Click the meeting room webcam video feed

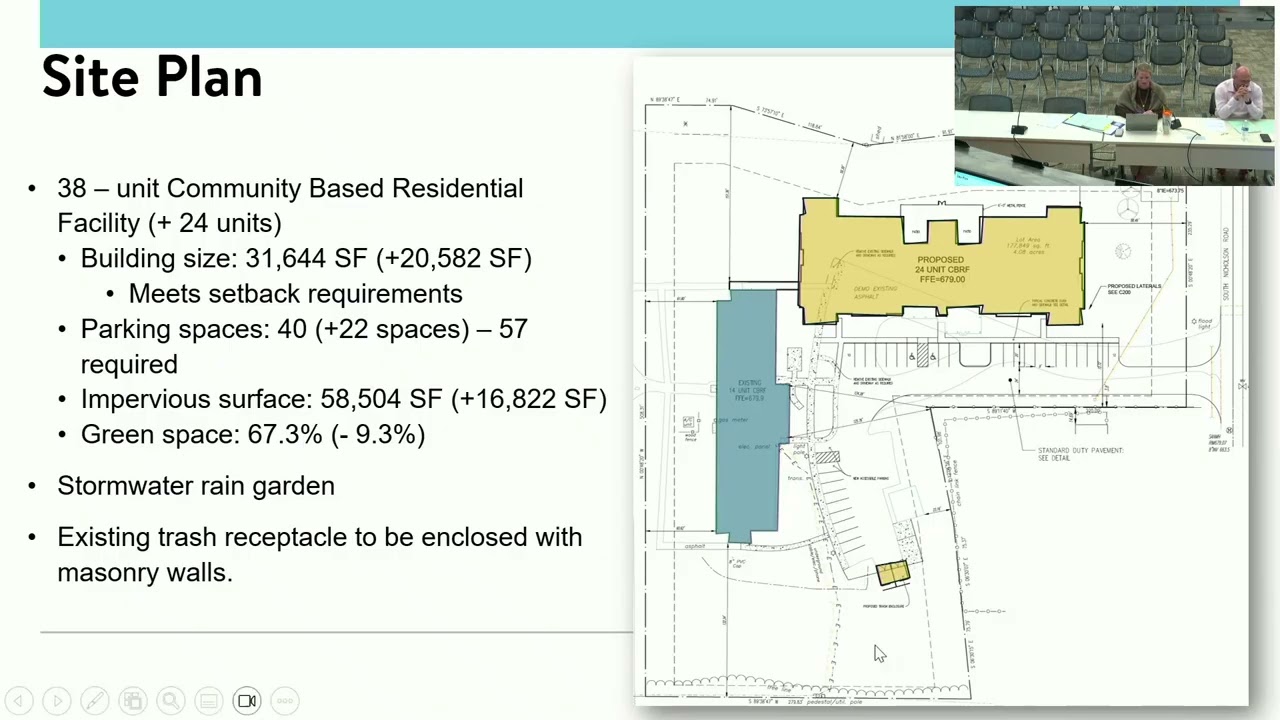pyautogui.click(x=1114, y=96)
